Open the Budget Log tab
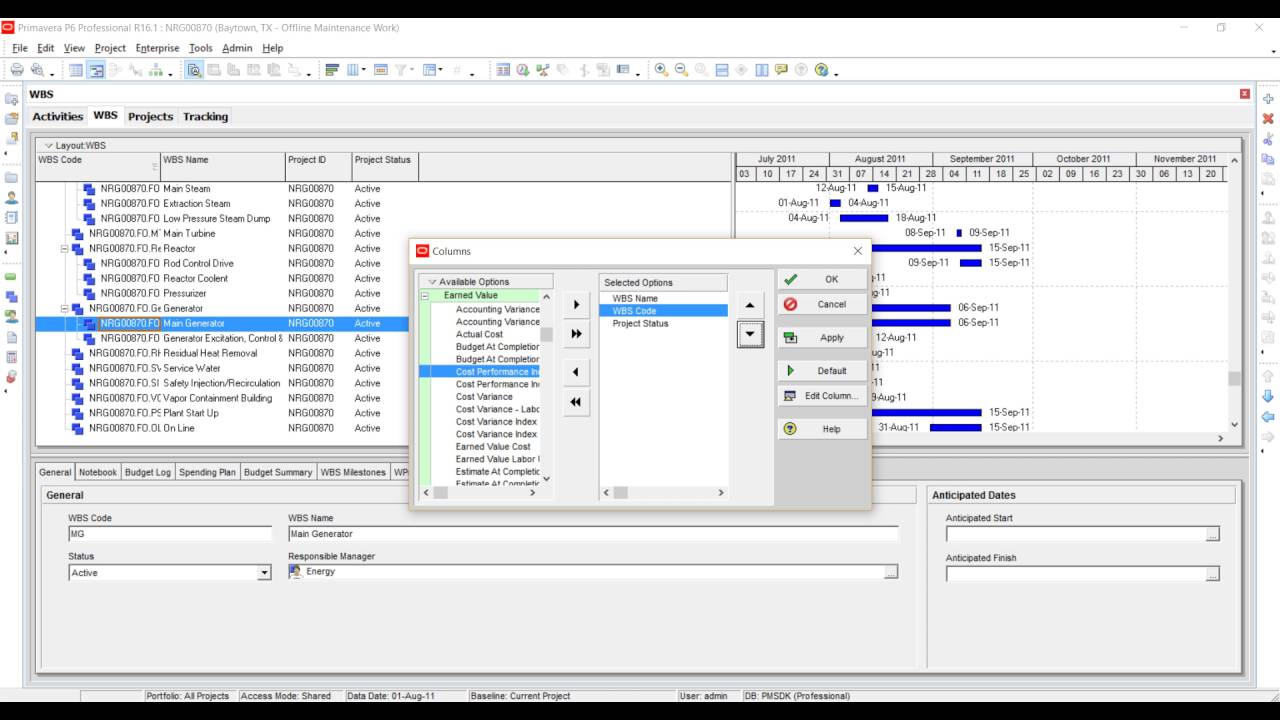 pos(148,472)
